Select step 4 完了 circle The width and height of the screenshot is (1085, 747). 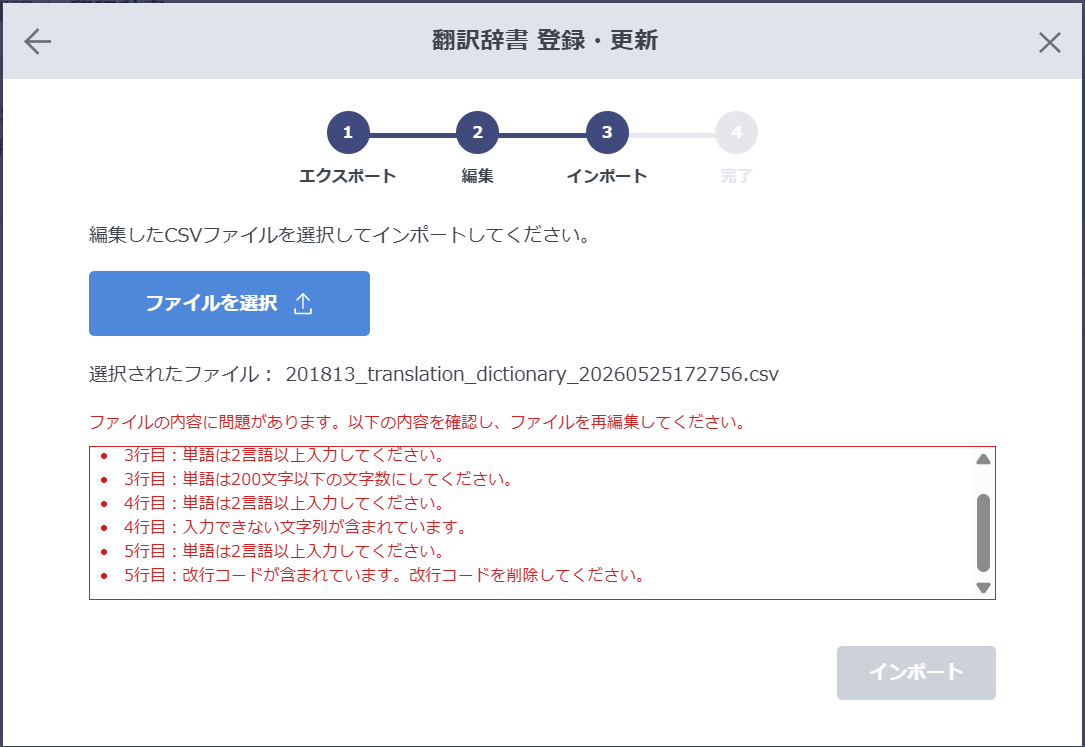click(736, 132)
